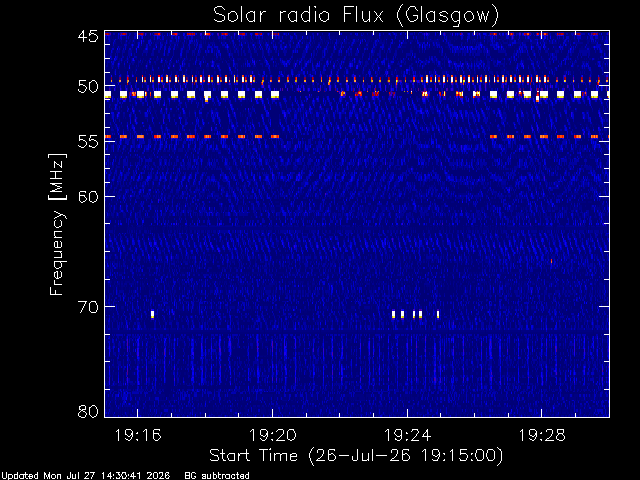Click the 19:20 time axis label
This screenshot has height=480, width=640.
click(273, 435)
